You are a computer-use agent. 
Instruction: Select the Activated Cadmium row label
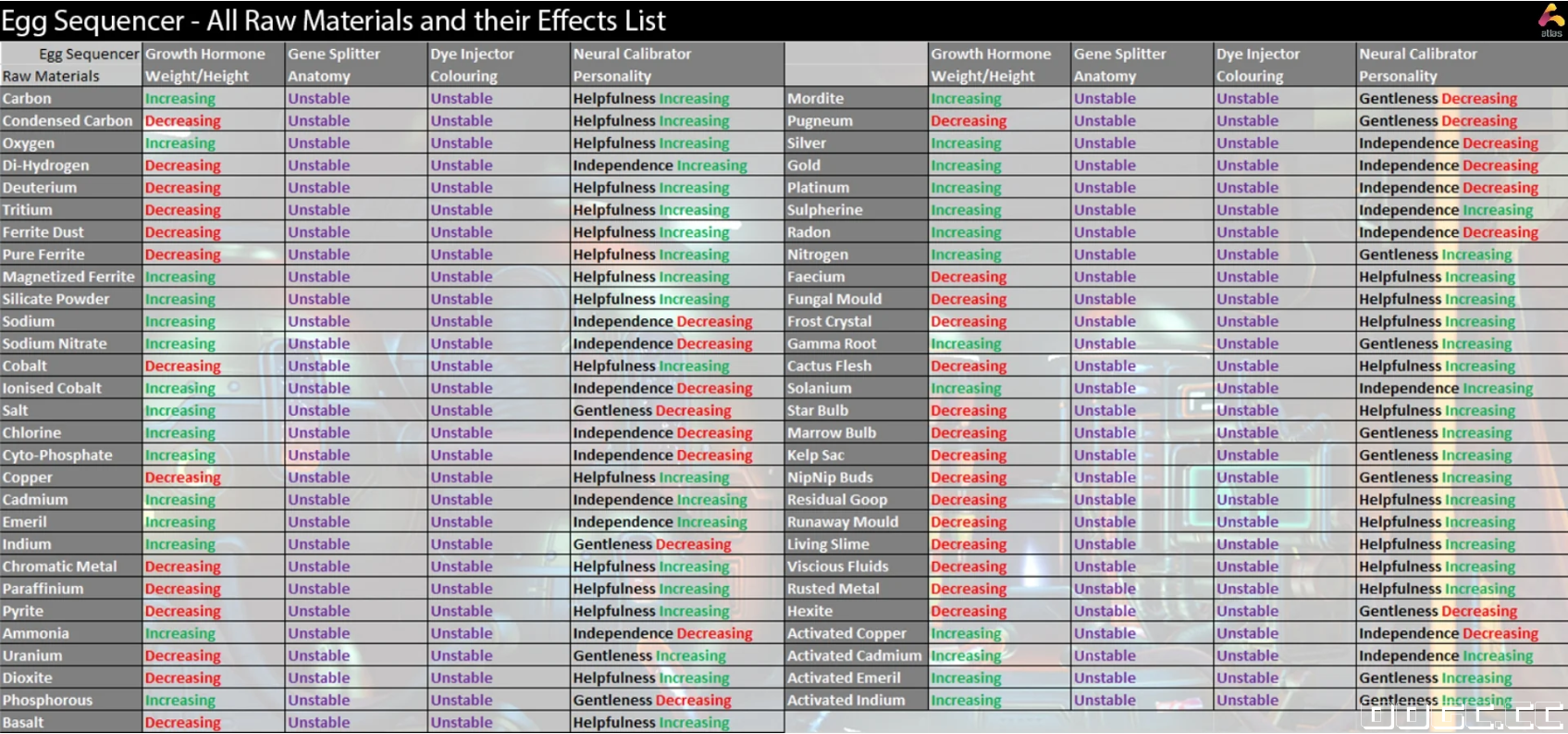coord(854,656)
